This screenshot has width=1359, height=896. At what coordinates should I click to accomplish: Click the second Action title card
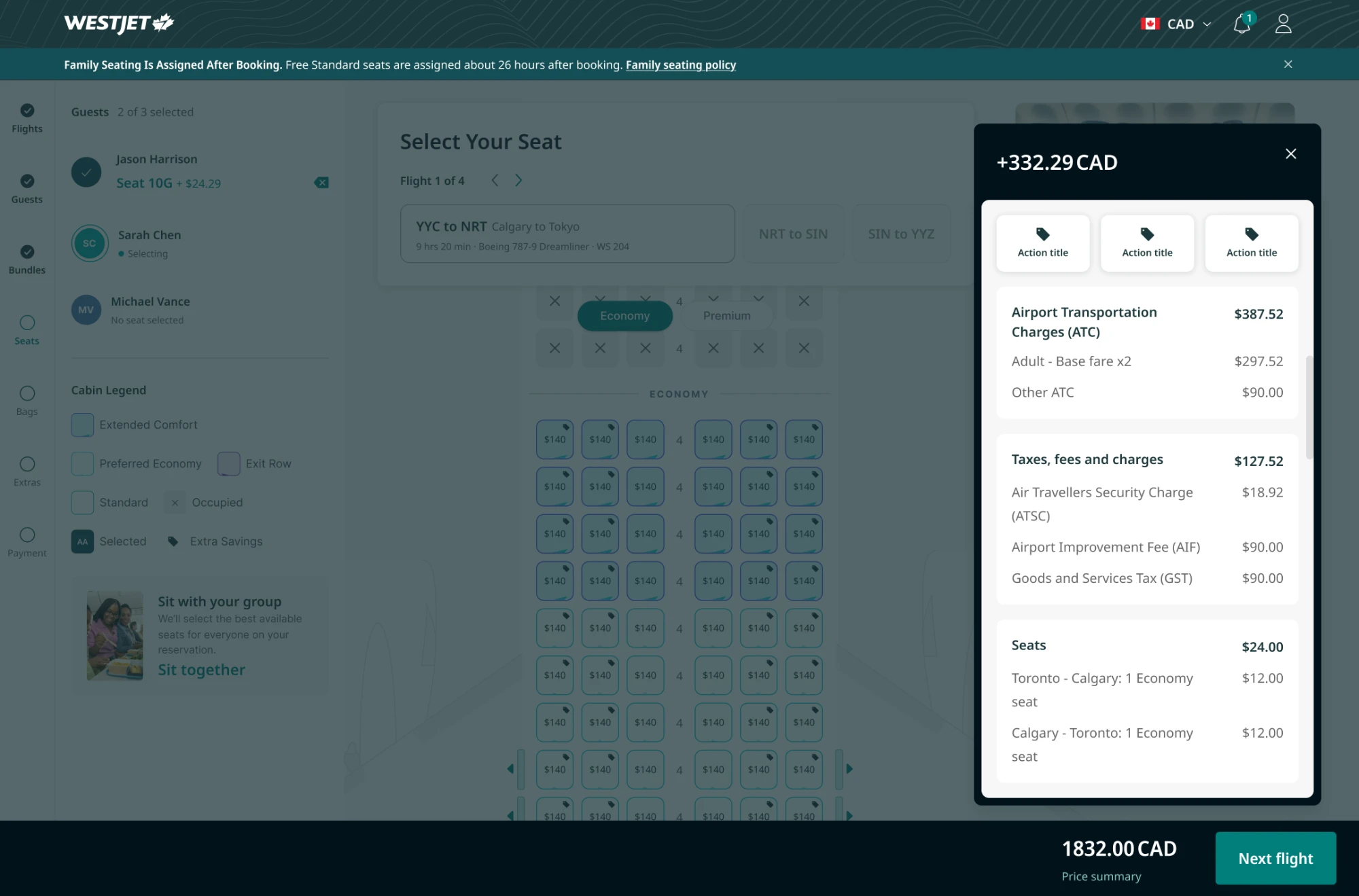click(x=1147, y=243)
